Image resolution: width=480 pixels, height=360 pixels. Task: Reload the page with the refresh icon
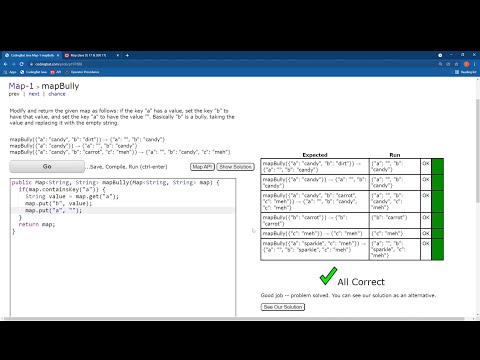[22, 64]
